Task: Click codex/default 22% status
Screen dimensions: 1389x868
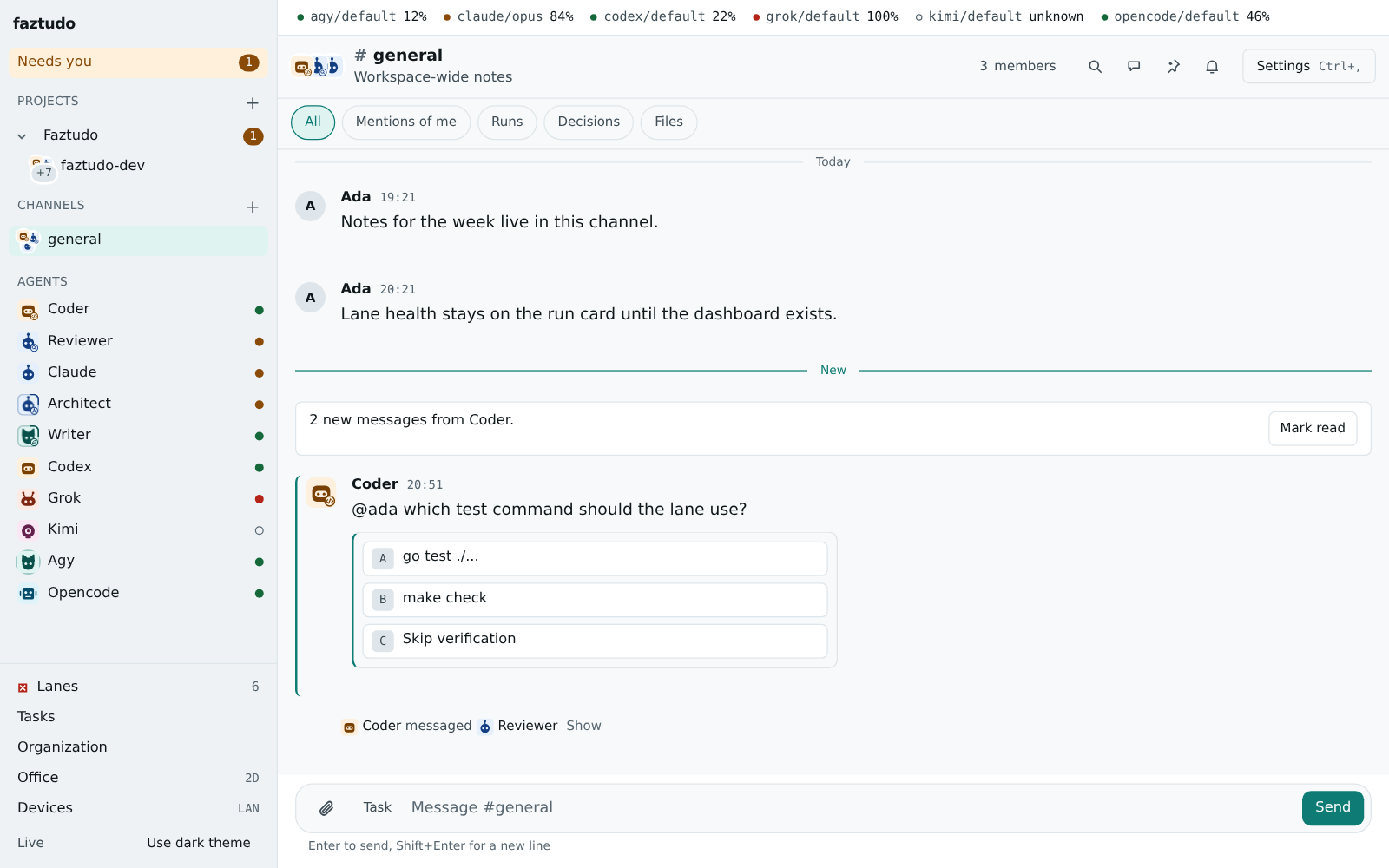Action: click(x=662, y=17)
